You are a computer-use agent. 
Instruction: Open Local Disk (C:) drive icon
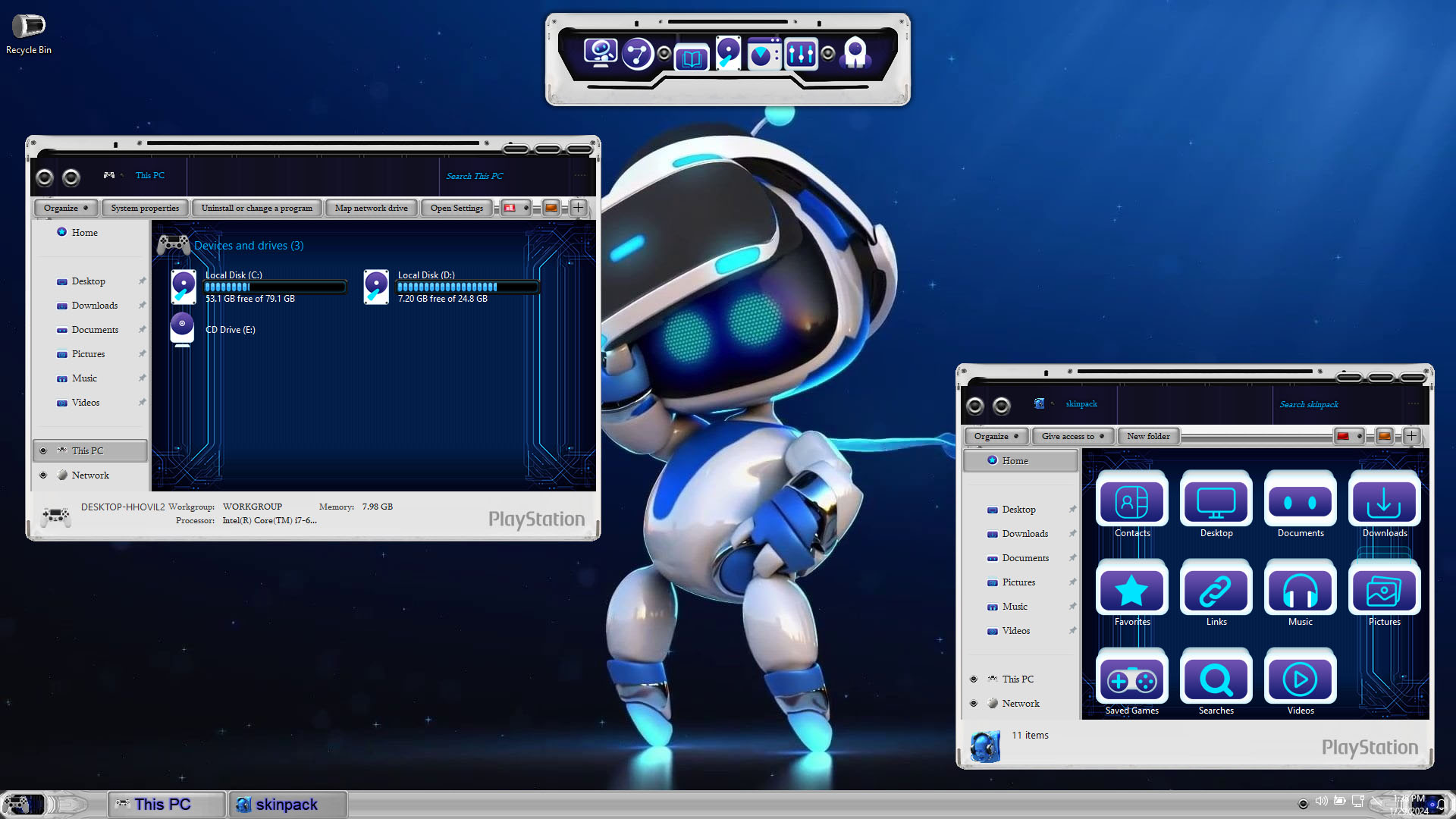click(x=183, y=287)
